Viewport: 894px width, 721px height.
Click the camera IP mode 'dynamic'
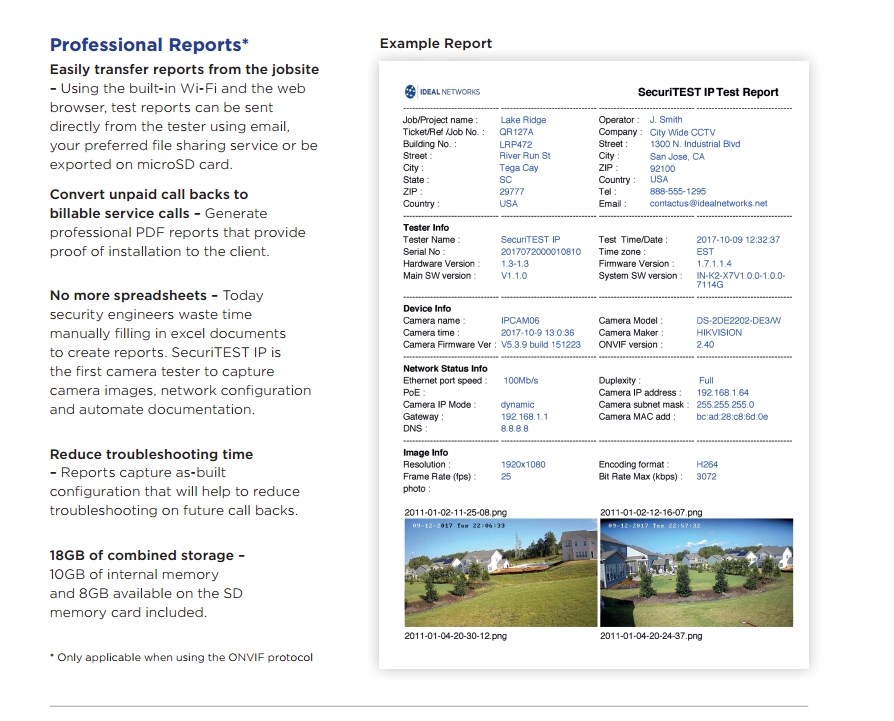tap(517, 405)
